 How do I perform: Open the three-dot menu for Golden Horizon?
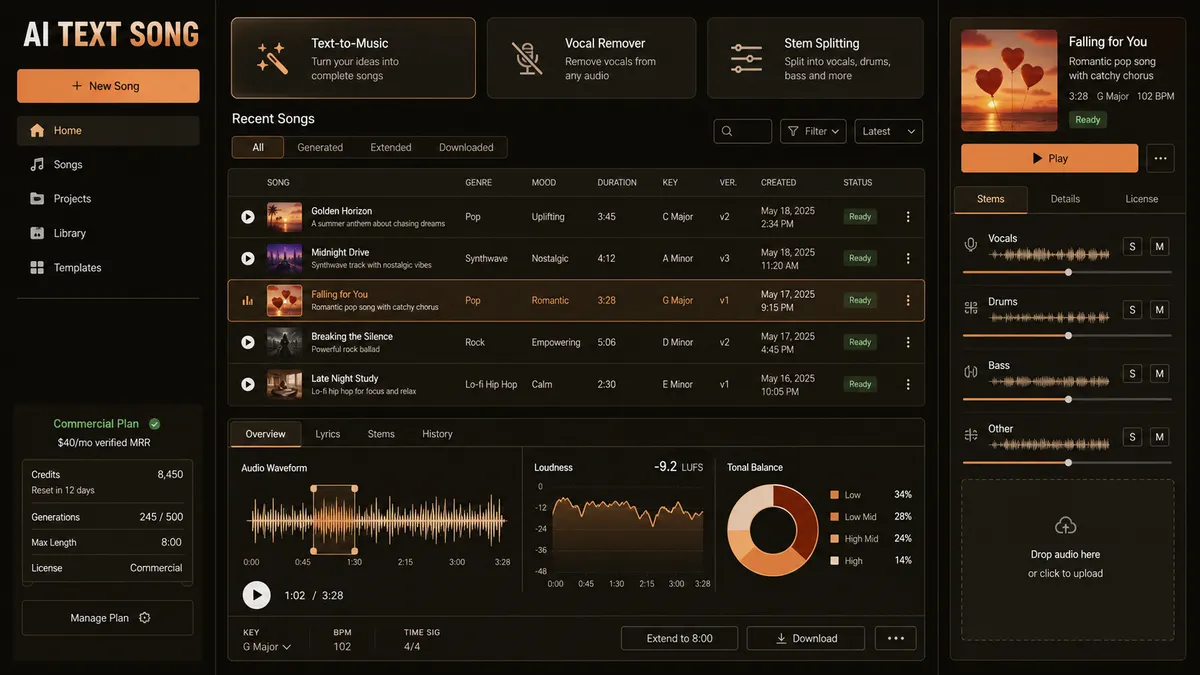click(x=908, y=217)
